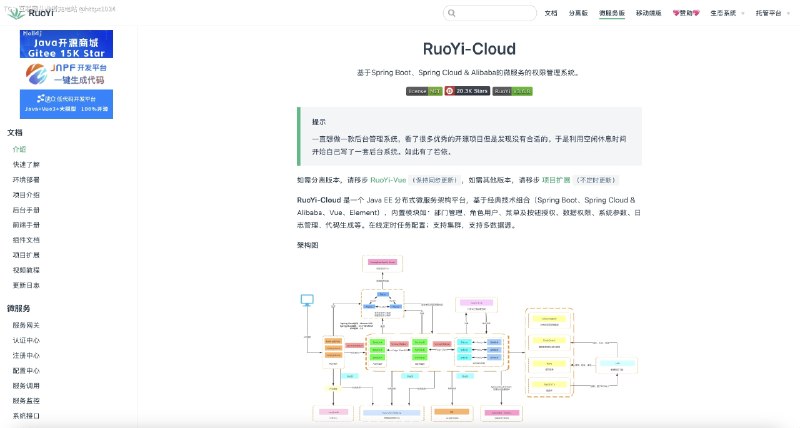Screen dimensions: 800x428
Task: Open 配置中心 under 微服务
Action: pyautogui.click(x=26, y=371)
